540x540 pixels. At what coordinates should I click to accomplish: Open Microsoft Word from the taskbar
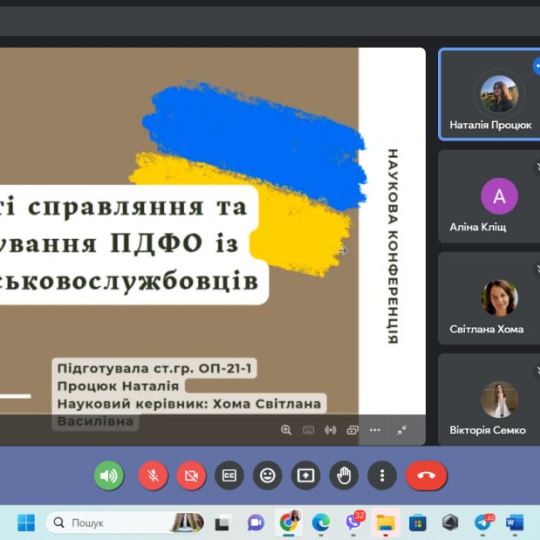pos(515,522)
